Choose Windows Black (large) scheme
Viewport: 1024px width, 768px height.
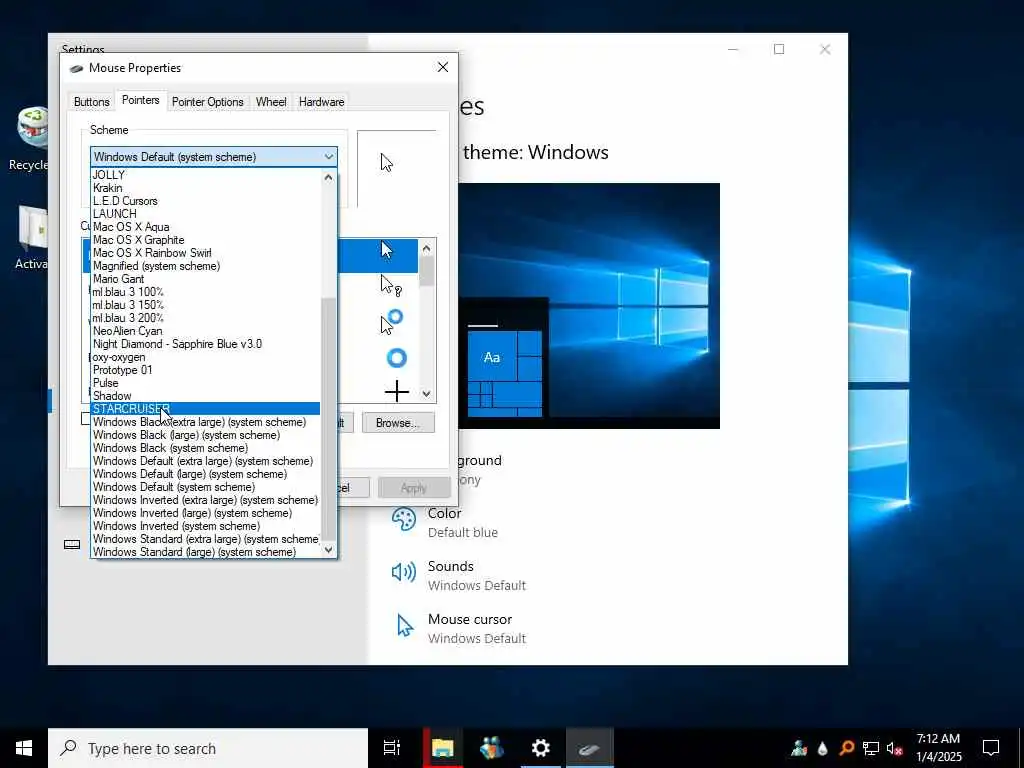(205, 435)
